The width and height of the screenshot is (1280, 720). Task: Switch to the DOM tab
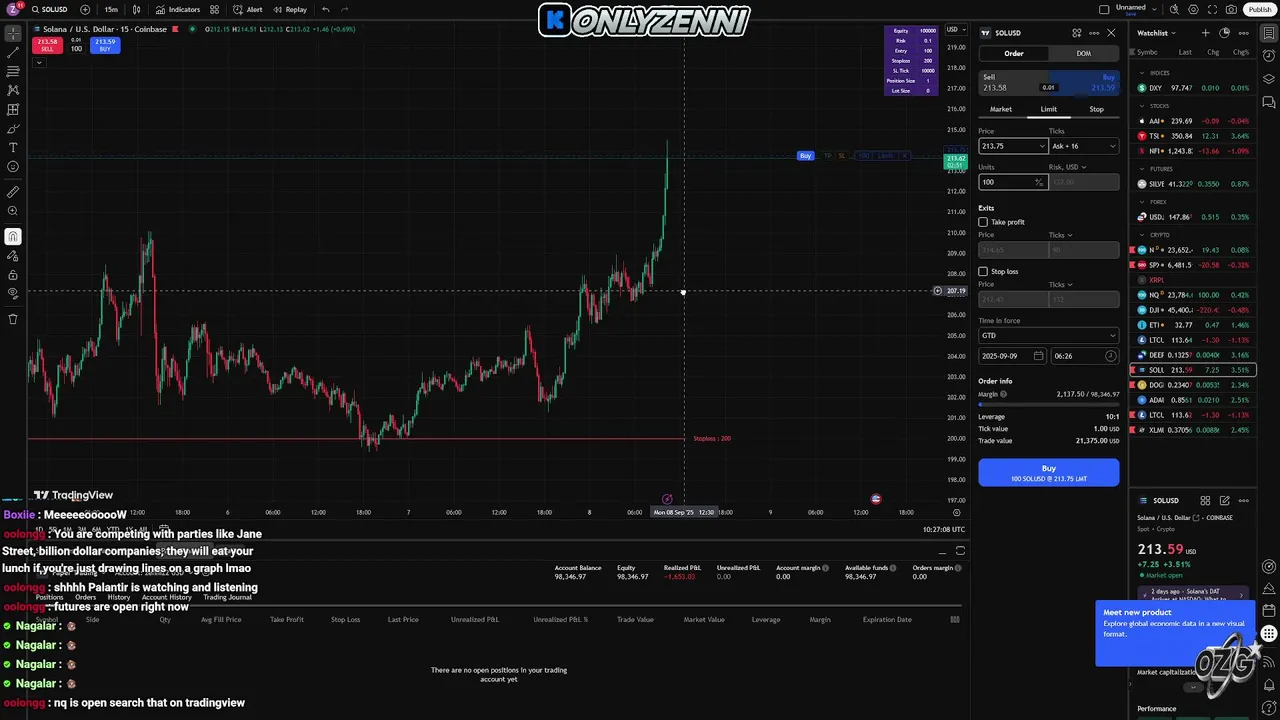coord(1084,53)
